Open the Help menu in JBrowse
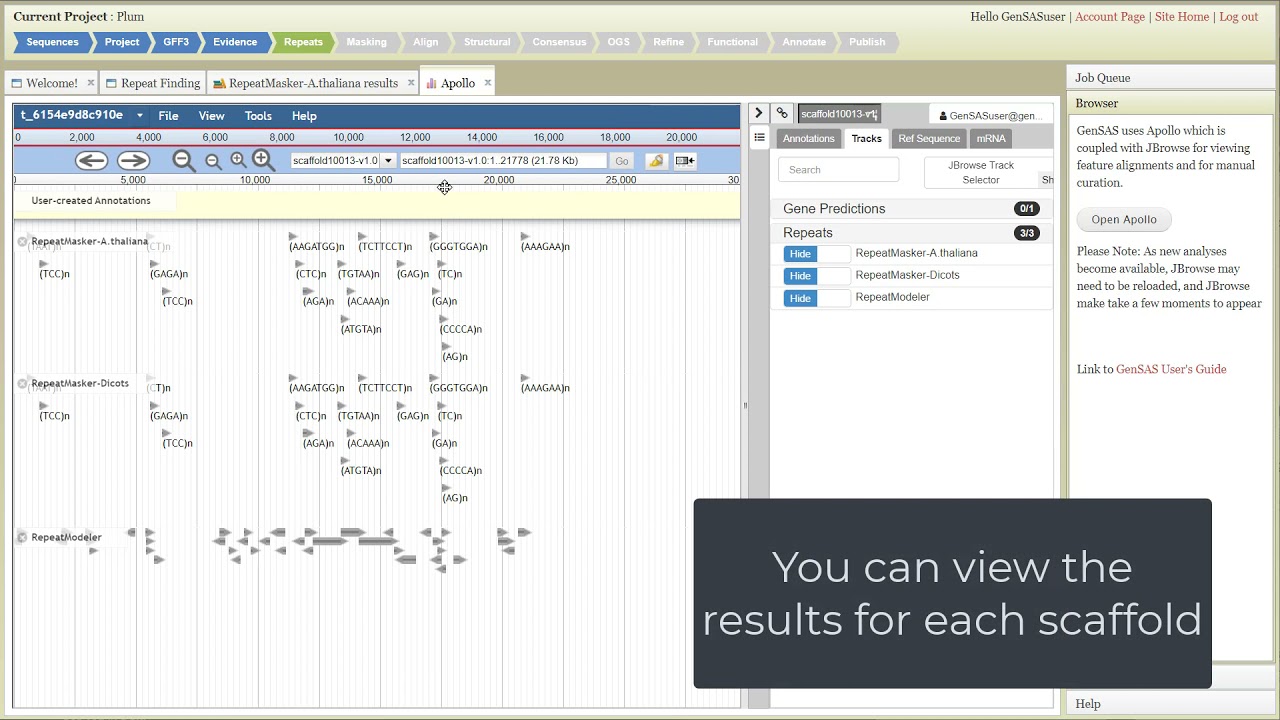 (x=304, y=116)
